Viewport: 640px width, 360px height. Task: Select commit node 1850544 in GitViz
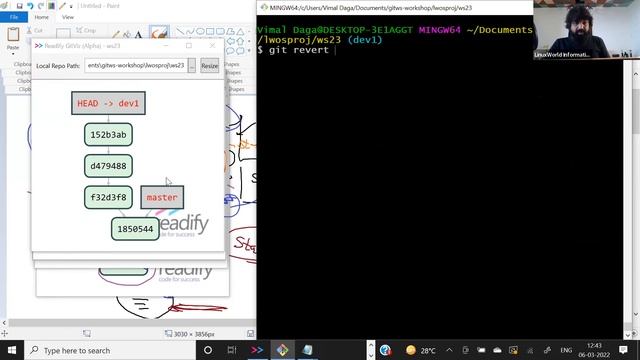135,229
